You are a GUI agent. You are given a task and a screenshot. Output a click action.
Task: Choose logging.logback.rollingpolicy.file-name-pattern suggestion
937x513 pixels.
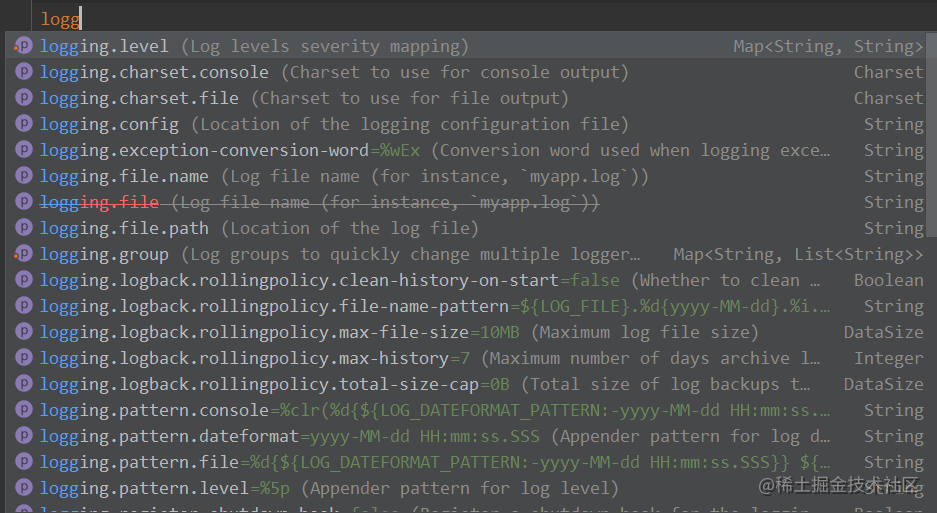pos(466,306)
